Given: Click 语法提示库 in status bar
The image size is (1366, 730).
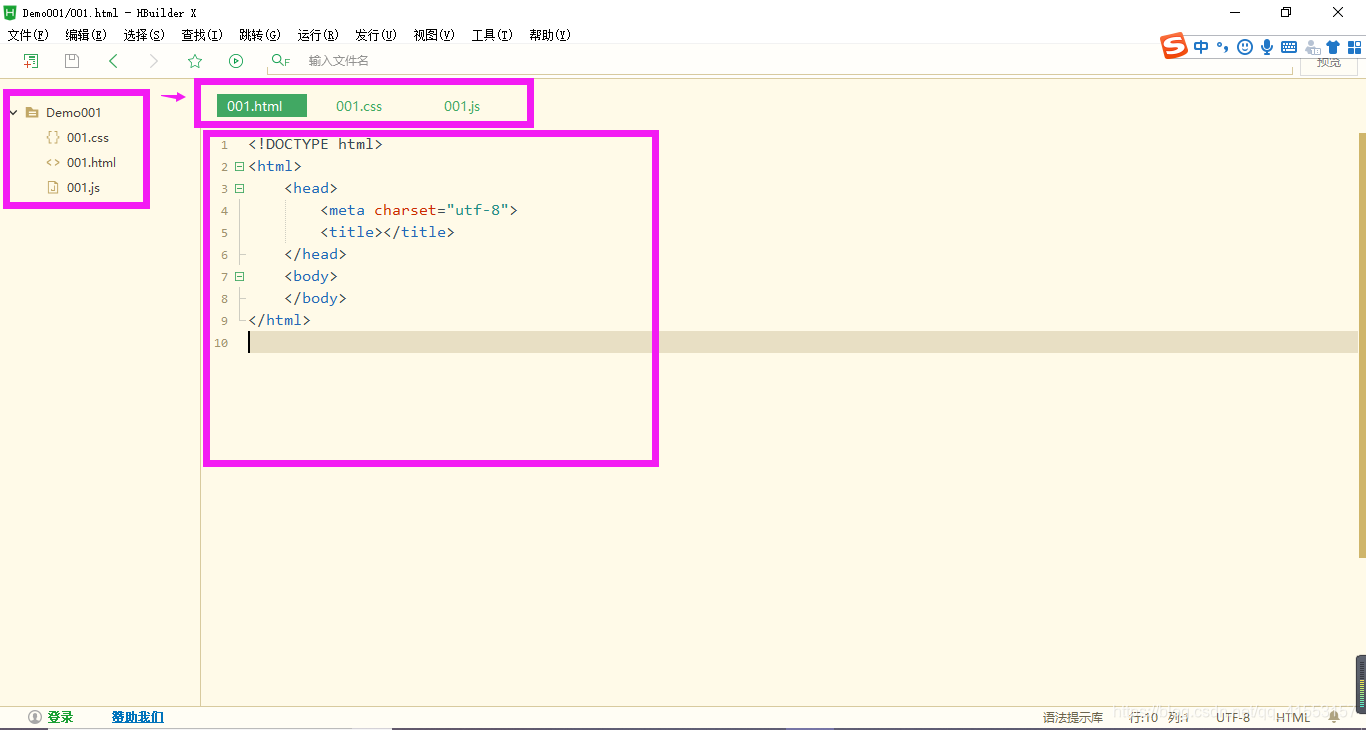Looking at the screenshot, I should tap(1073, 718).
